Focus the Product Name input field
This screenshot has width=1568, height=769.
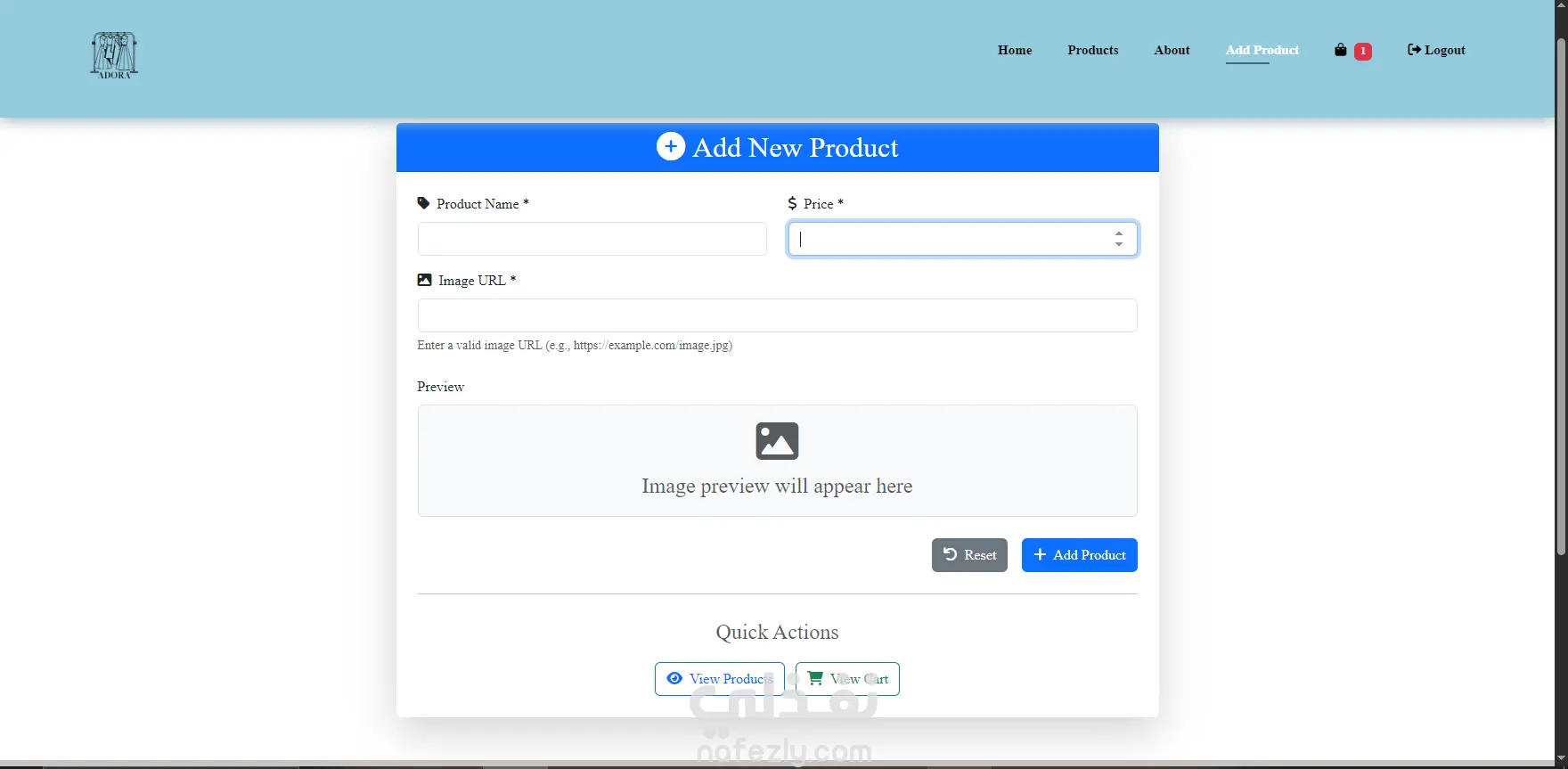592,239
